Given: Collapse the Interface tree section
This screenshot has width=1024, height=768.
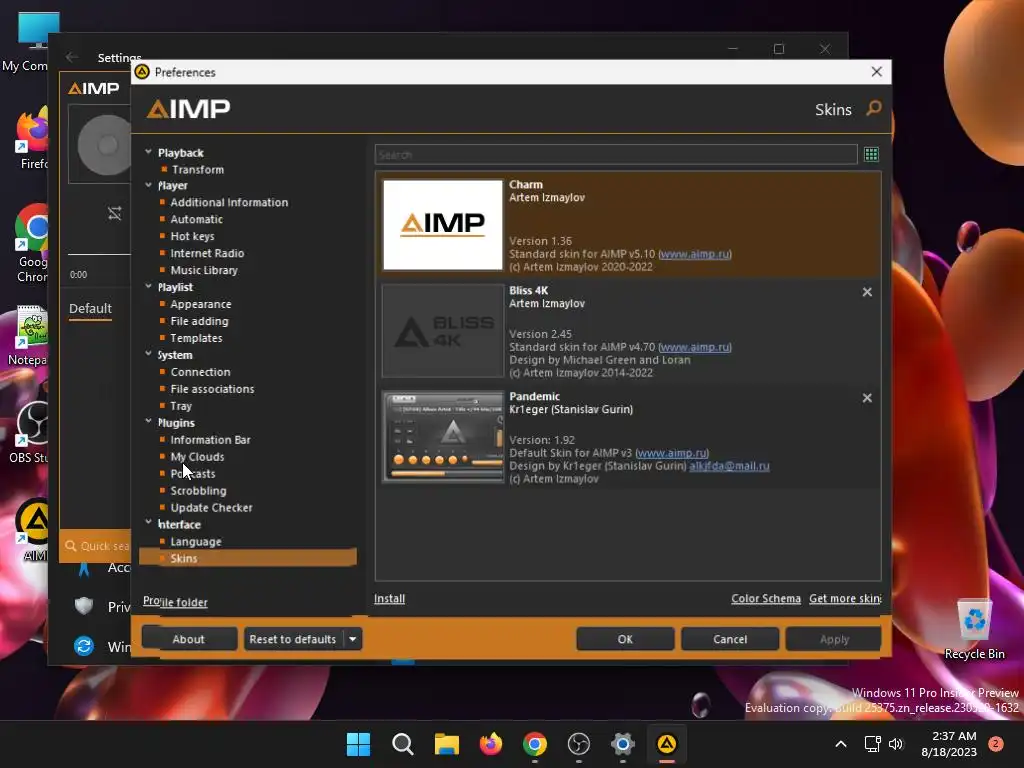Looking at the screenshot, I should pos(148,522).
